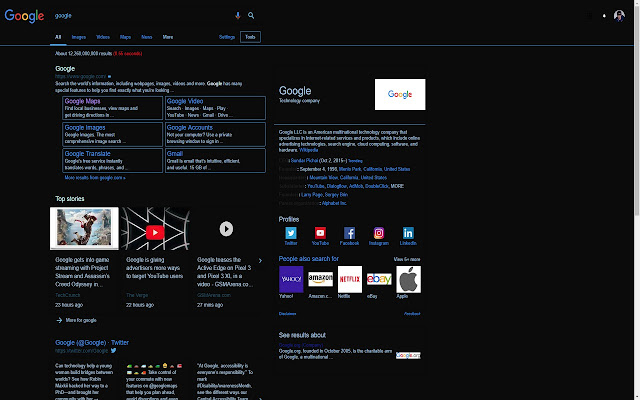Open the TechCrunch Project Stream story
Viewport: 640px width, 400px height.
pos(82,272)
